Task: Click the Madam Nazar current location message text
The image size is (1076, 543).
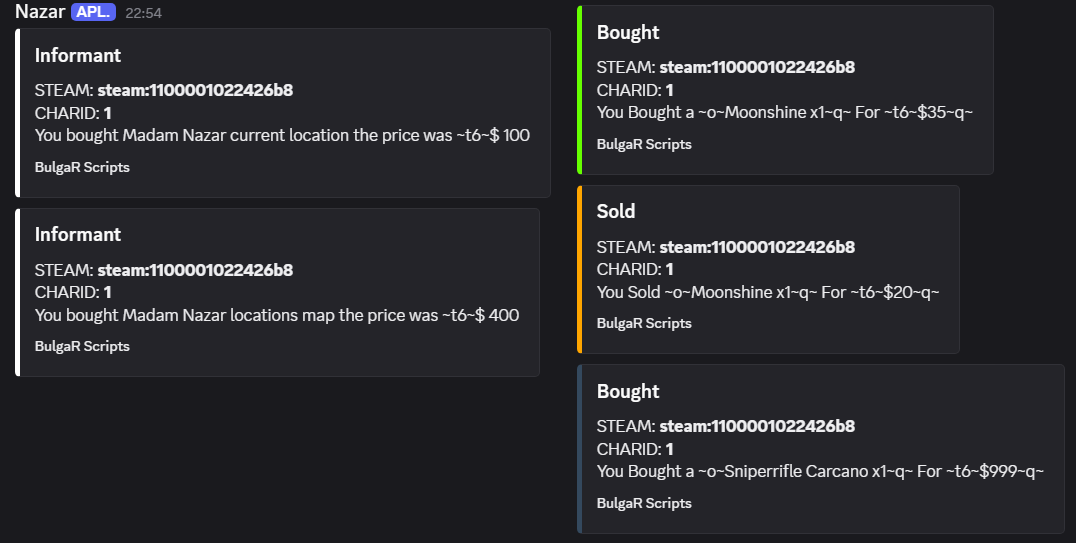Action: 282,135
